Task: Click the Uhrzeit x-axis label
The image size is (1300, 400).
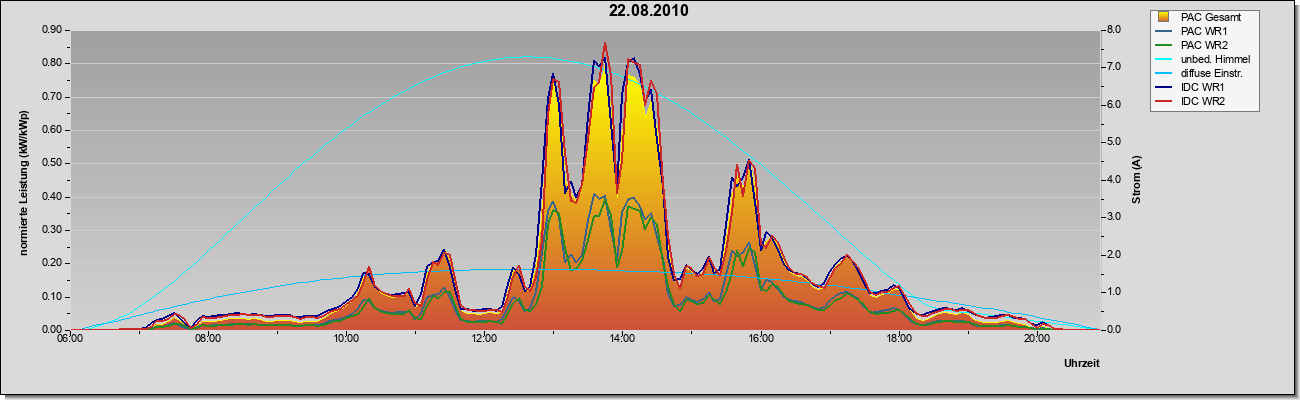Action: [x=1082, y=363]
